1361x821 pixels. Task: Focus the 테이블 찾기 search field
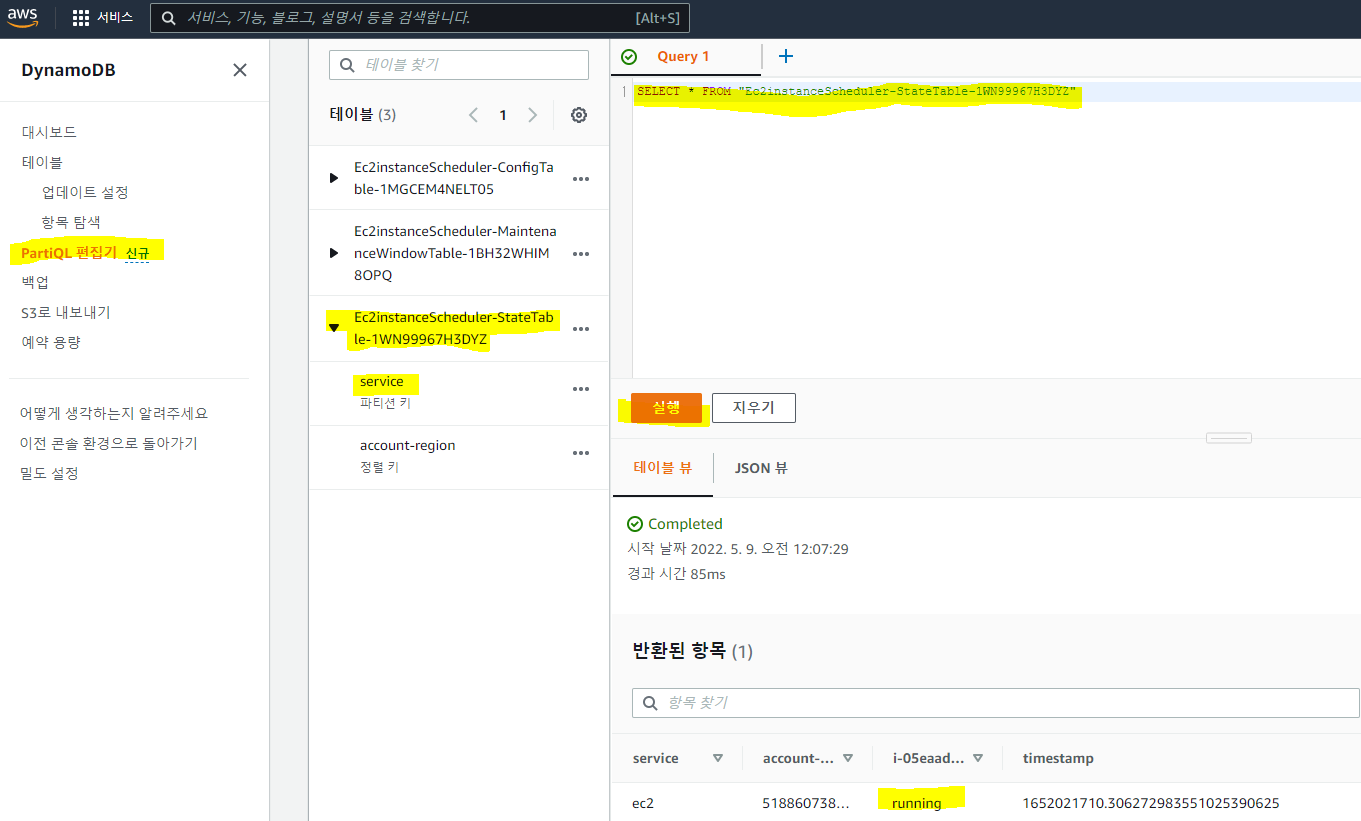[459, 64]
